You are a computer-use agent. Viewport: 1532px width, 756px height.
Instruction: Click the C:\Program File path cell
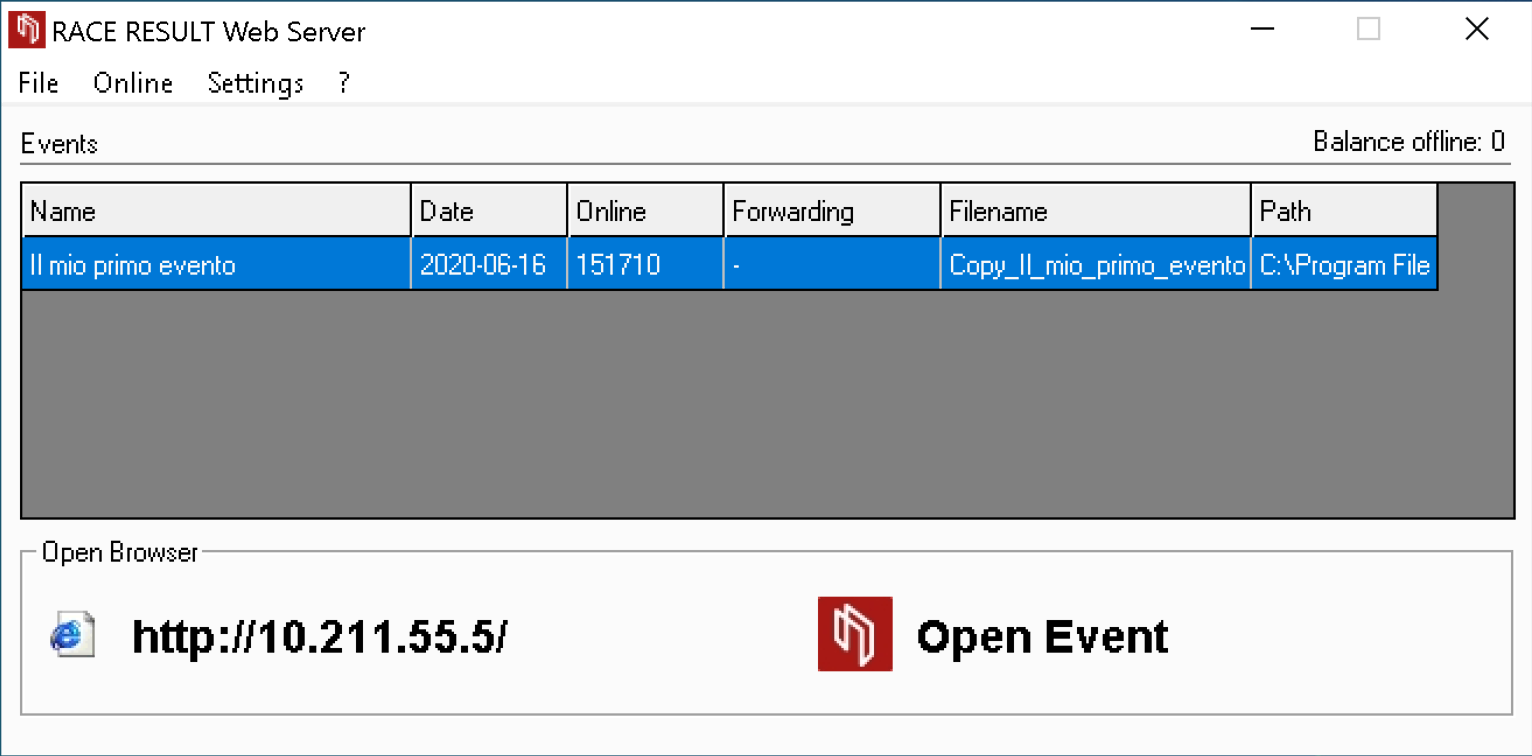pos(1344,264)
